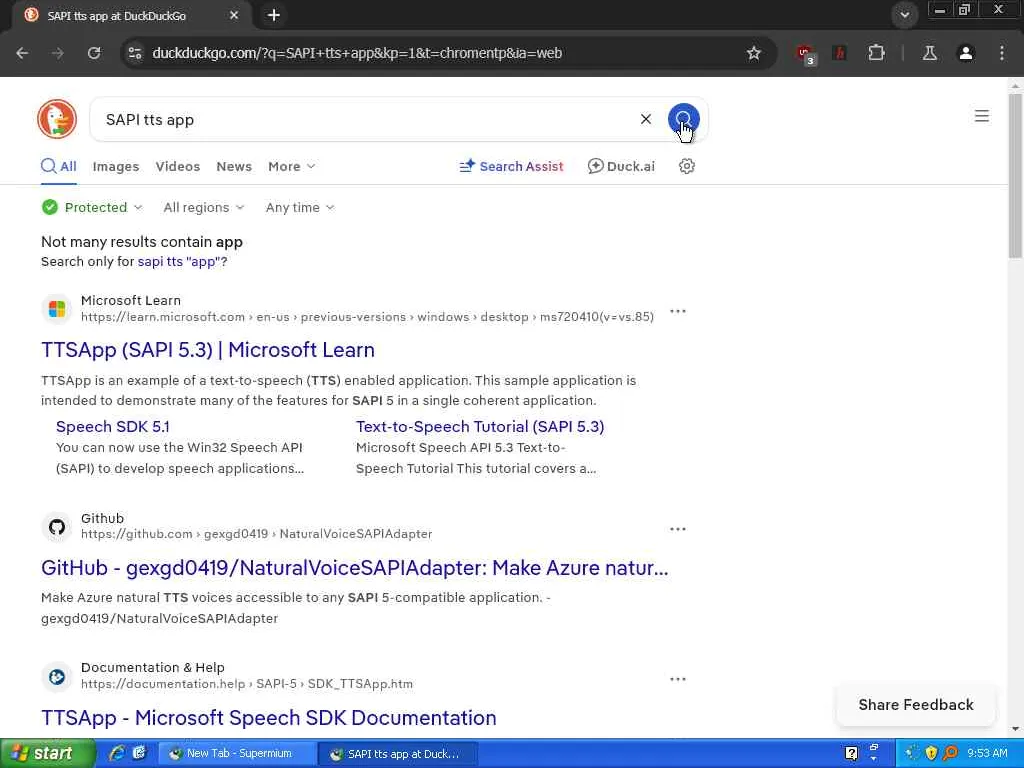Screen dimensions: 1024x768
Task: Close the SAPI tts app tab
Action: click(x=234, y=15)
